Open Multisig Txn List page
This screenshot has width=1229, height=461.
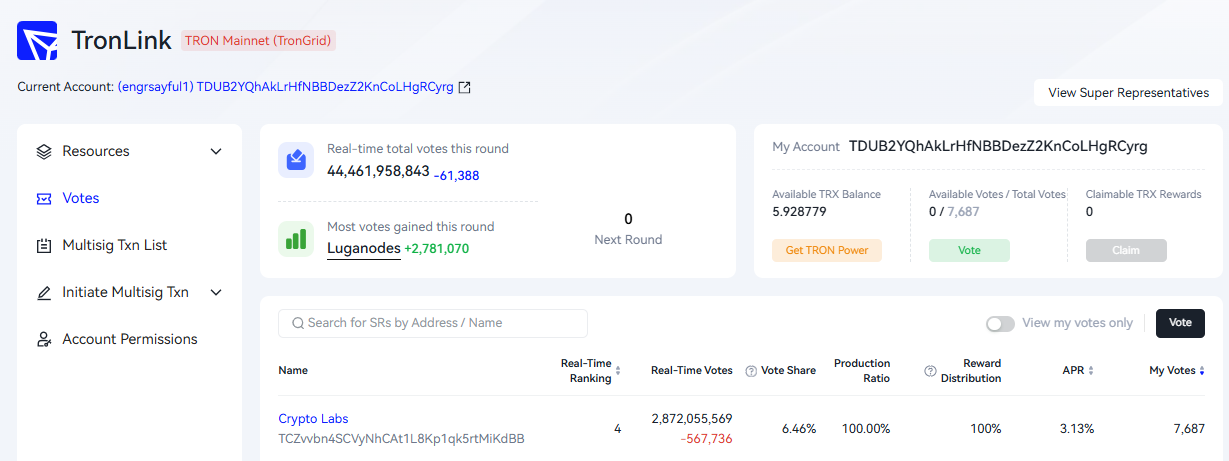click(115, 246)
